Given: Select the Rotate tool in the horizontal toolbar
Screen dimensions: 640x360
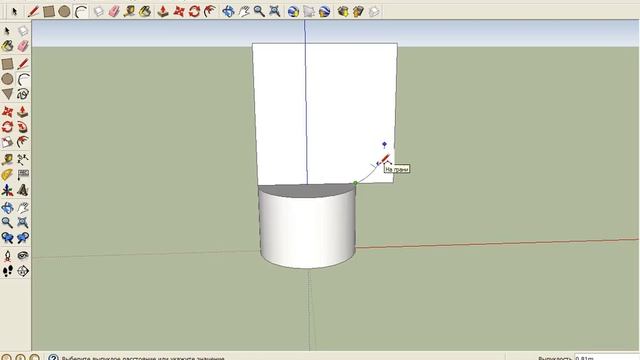Looking at the screenshot, I should point(194,11).
